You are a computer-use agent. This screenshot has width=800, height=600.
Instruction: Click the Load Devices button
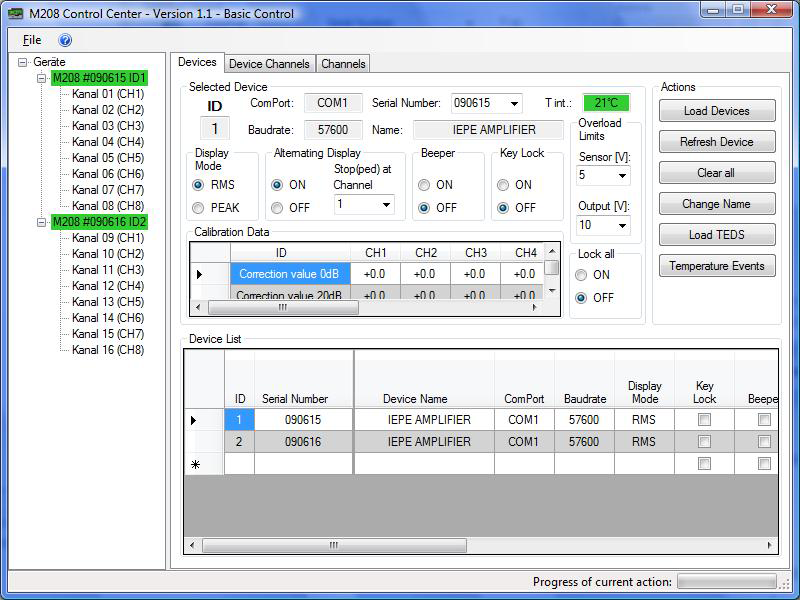[717, 111]
